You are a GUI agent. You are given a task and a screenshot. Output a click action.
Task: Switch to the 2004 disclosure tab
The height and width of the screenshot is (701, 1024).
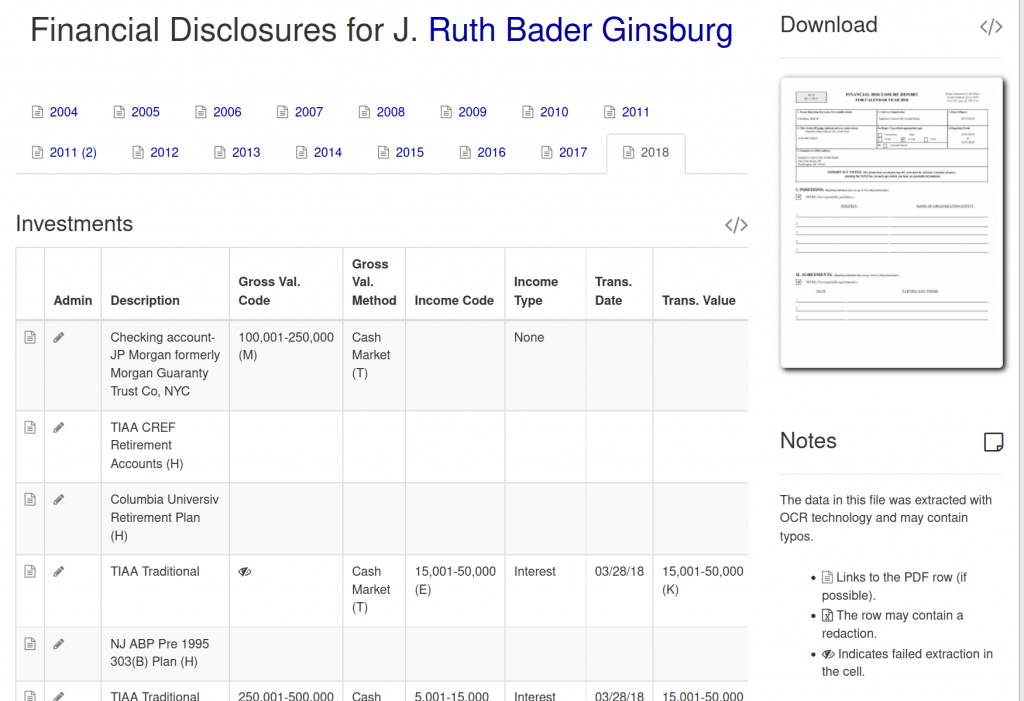(55, 112)
